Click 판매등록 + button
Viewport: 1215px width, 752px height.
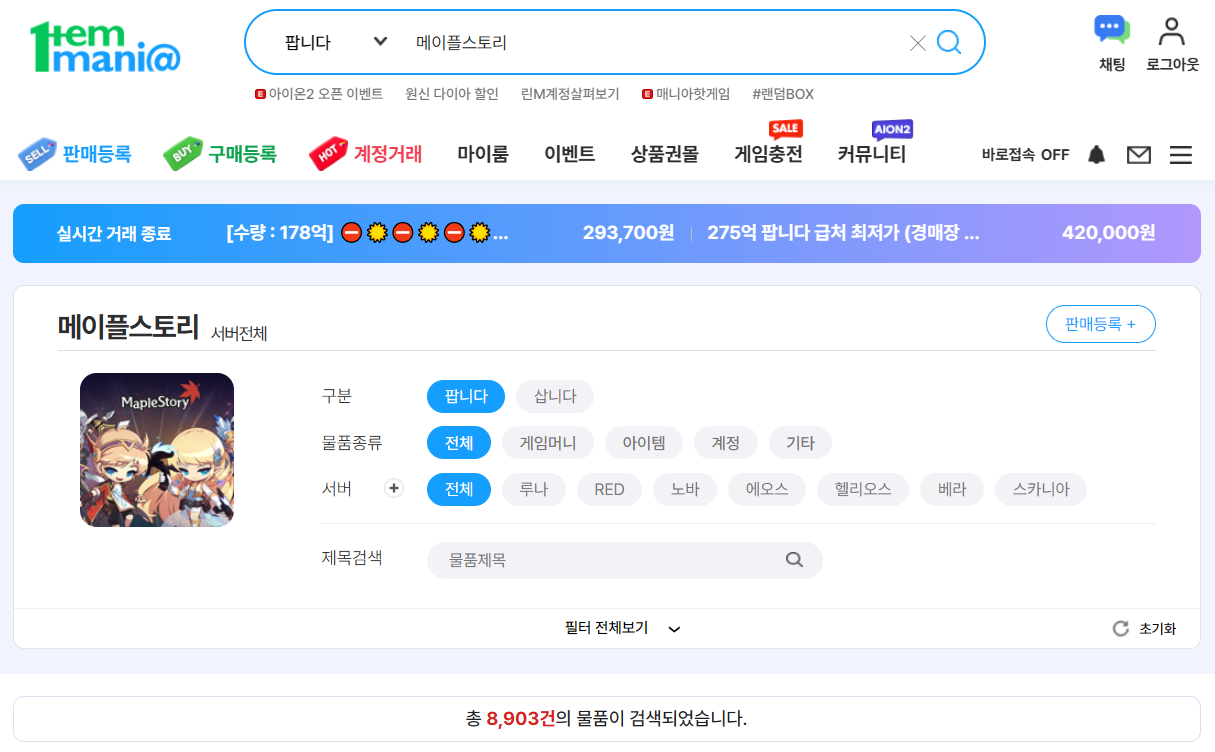click(x=1101, y=324)
